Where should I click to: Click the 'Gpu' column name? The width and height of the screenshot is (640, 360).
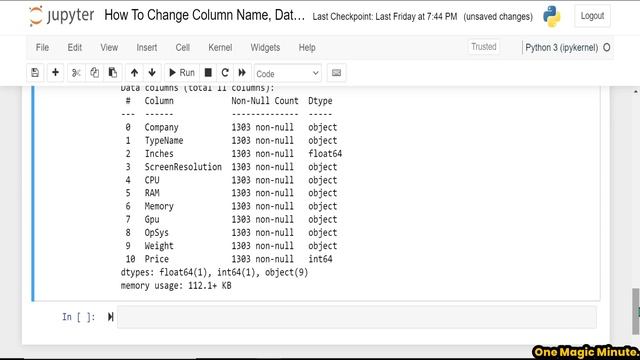point(152,220)
